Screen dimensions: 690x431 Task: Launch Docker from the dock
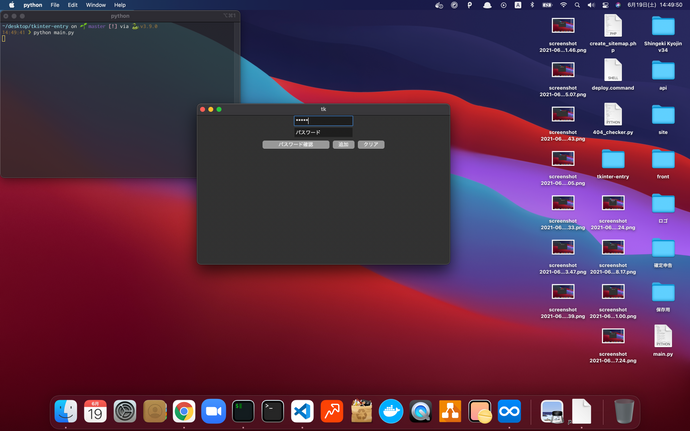(x=391, y=411)
